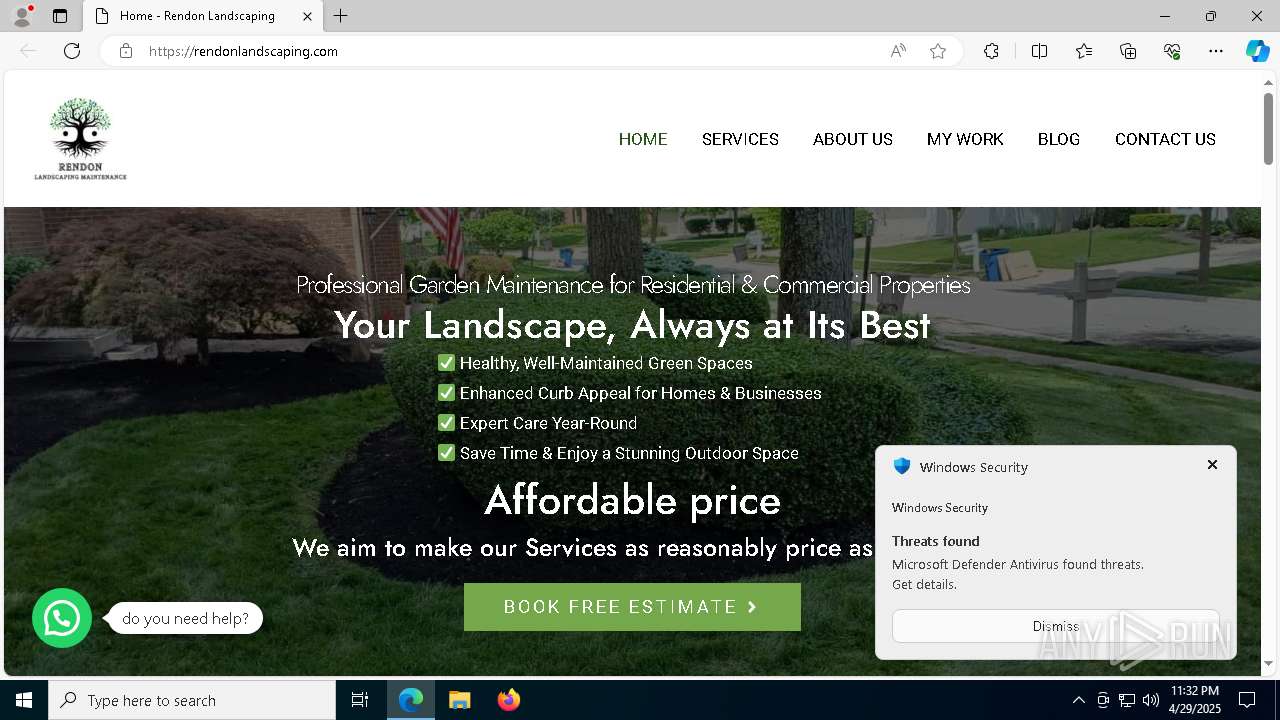Click the taskbar search box

click(192, 700)
